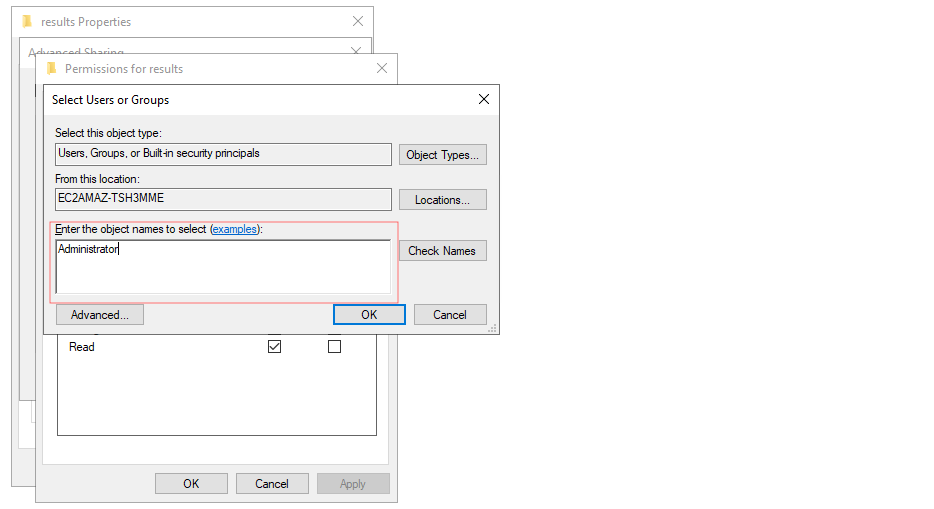This screenshot has height=509, width=934.
Task: Click the folder icon in Permissions for results title
Action: [51, 69]
